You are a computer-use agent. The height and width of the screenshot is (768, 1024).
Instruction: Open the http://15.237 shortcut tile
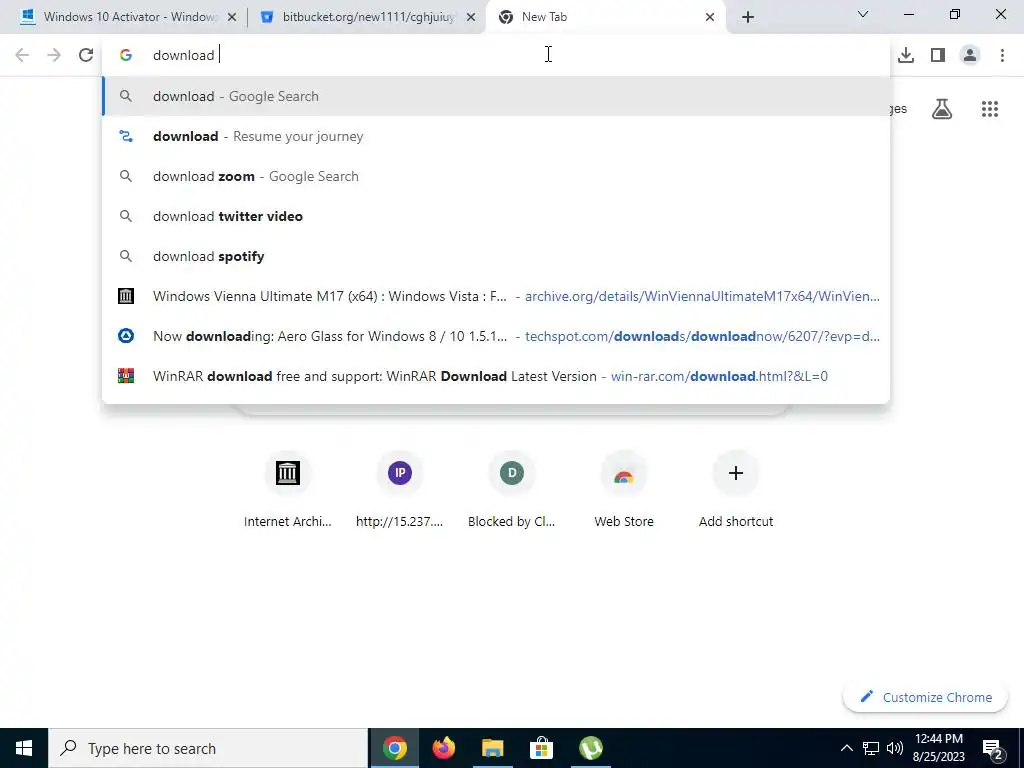tap(400, 490)
